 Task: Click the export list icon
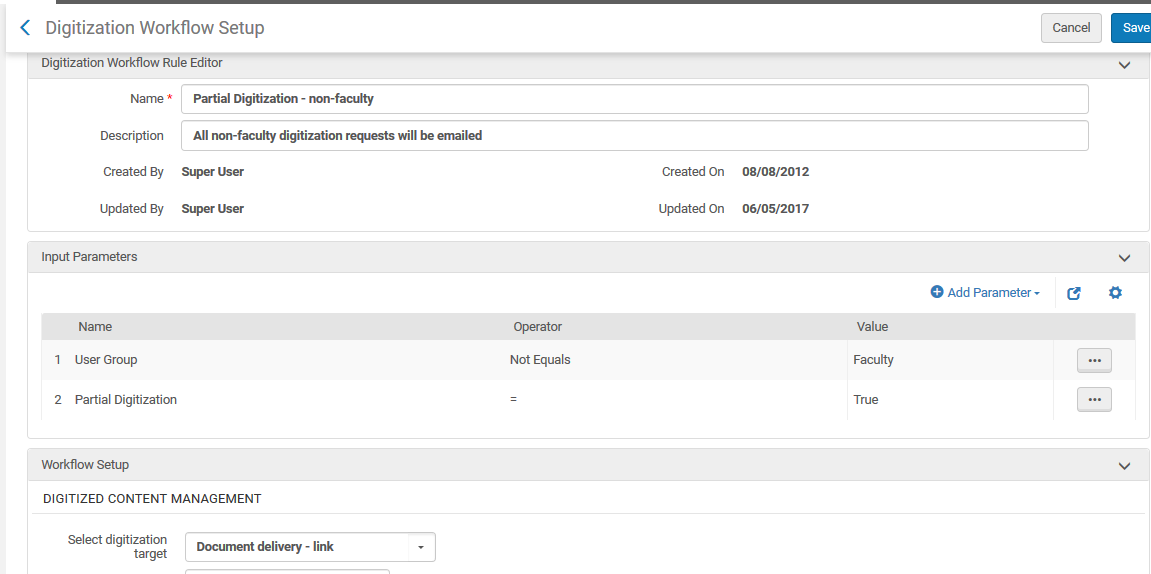pos(1074,293)
